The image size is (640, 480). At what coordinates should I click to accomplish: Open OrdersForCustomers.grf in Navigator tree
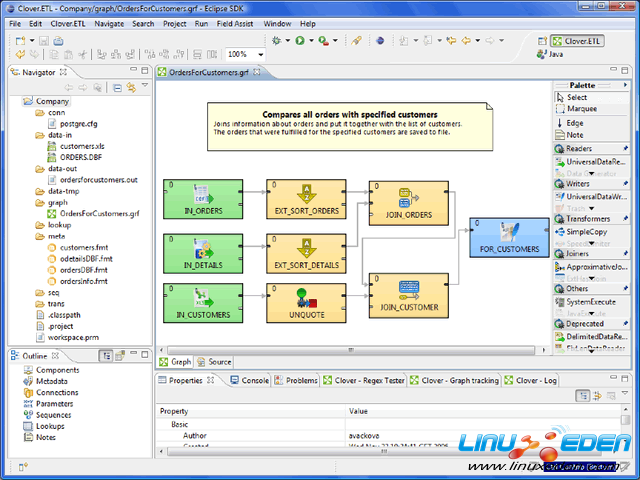tap(99, 213)
